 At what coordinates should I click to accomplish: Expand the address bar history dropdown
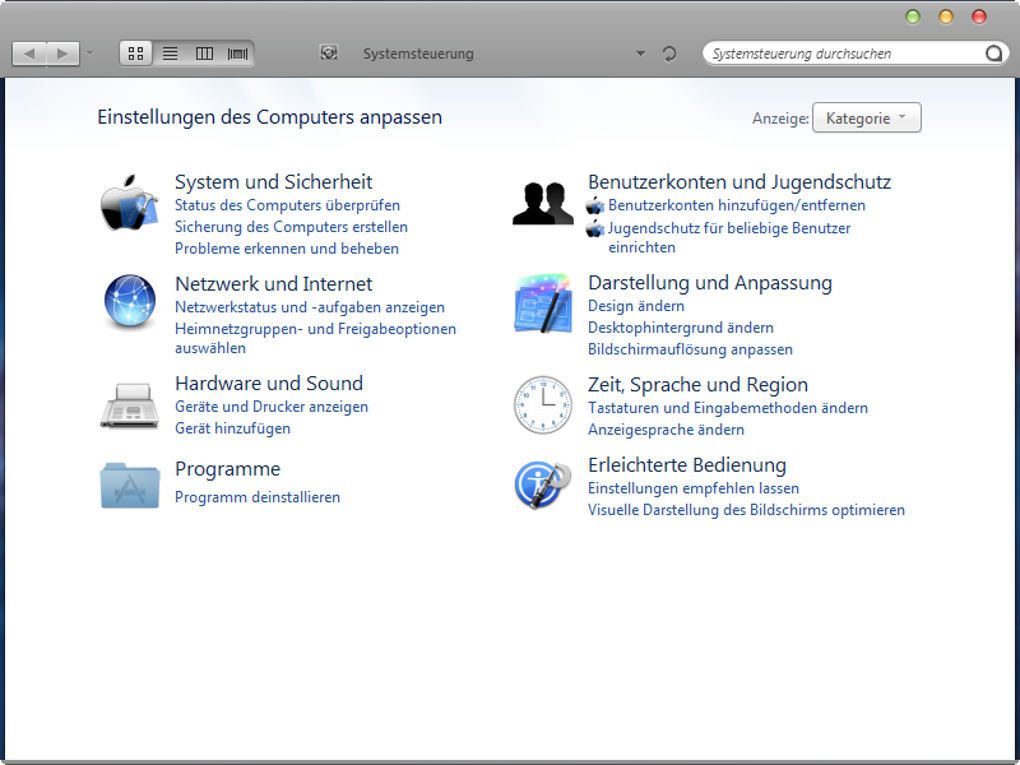click(640, 53)
